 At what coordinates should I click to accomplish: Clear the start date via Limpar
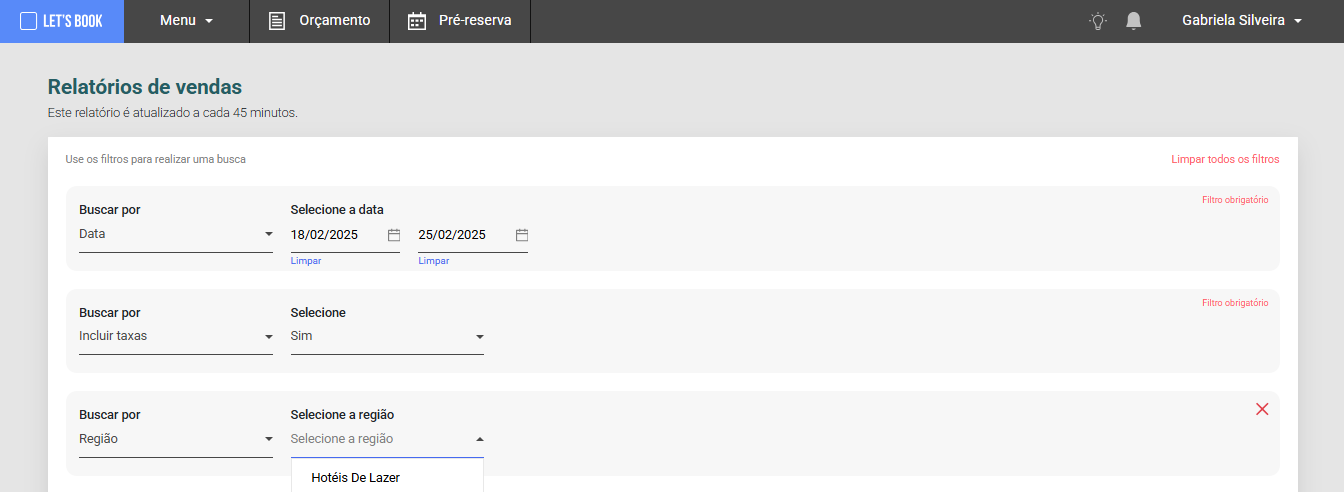point(306,261)
